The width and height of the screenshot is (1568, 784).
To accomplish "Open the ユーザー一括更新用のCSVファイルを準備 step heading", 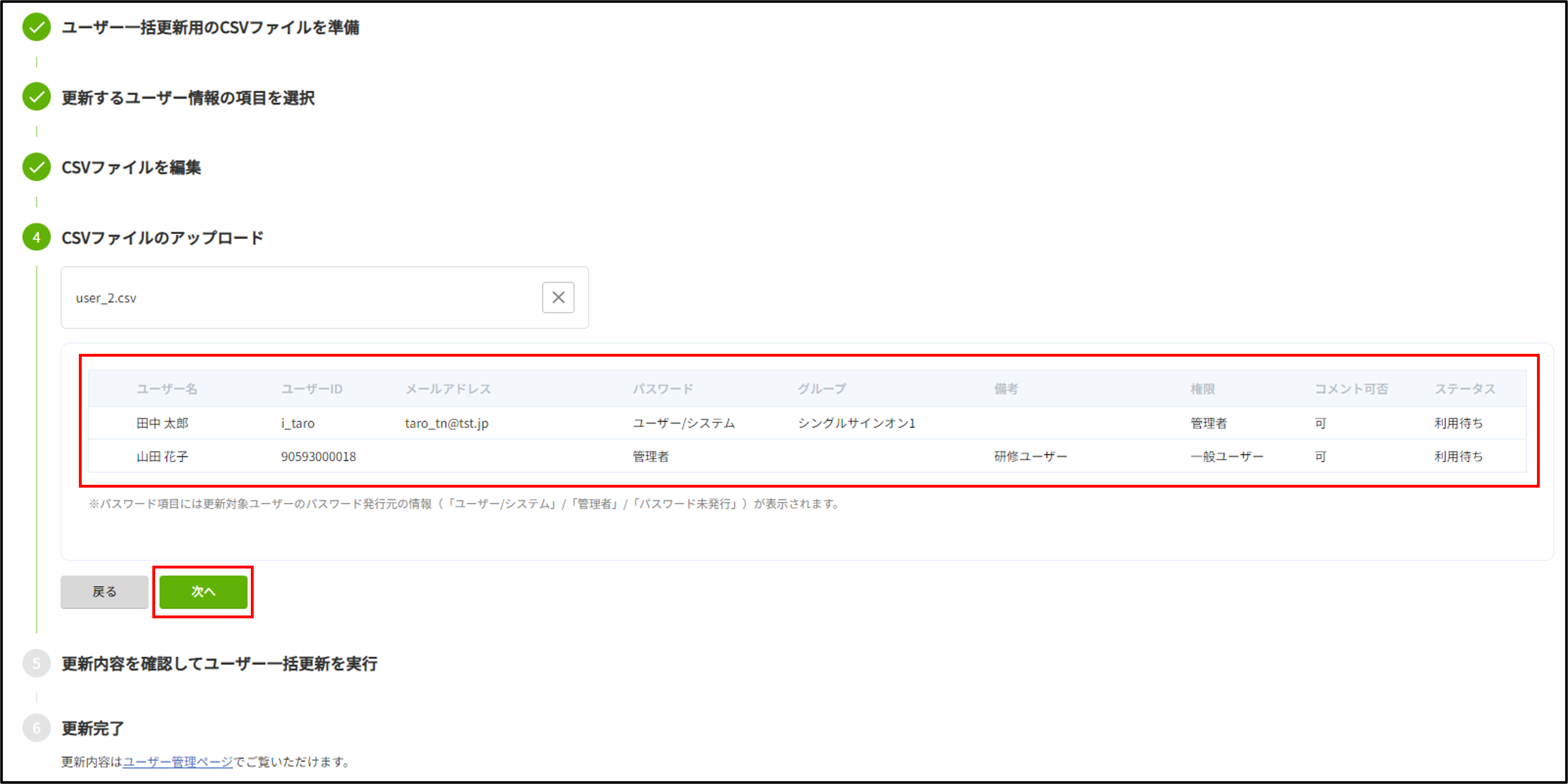I will (210, 27).
